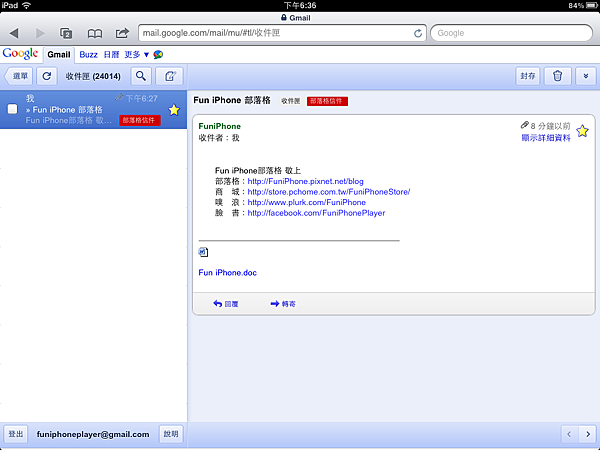Refresh the inbox list
The image size is (600, 450).
(x=47, y=76)
